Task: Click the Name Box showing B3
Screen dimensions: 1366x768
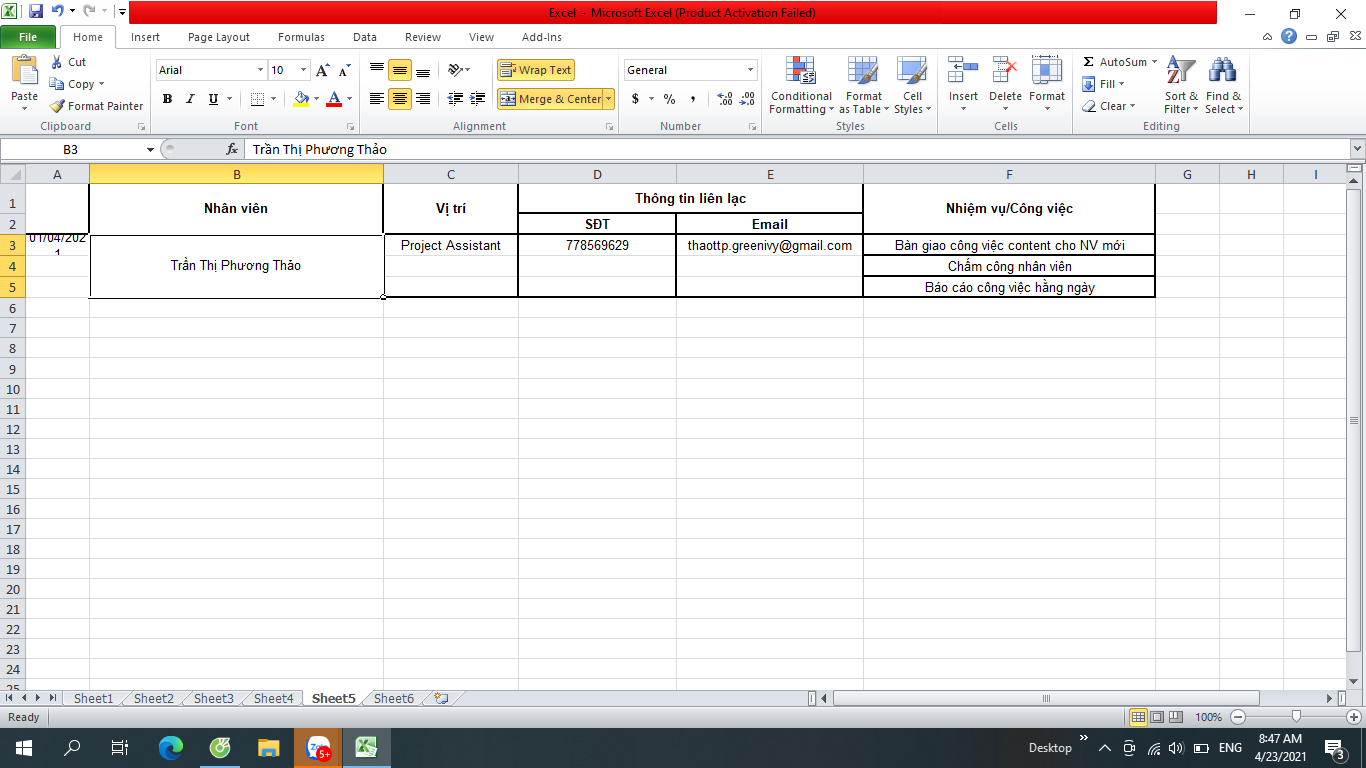Action: [x=71, y=149]
